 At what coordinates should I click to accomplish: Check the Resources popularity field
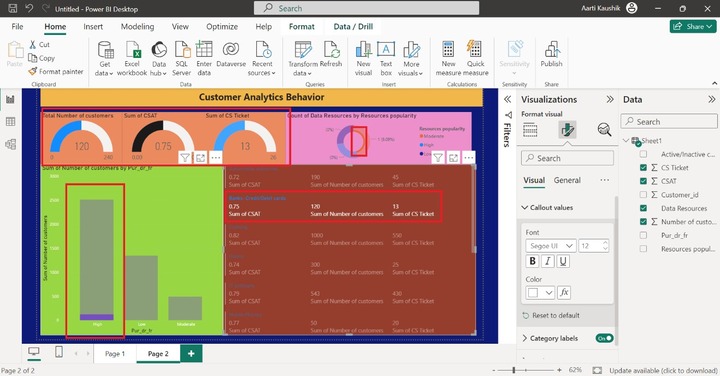(x=643, y=249)
